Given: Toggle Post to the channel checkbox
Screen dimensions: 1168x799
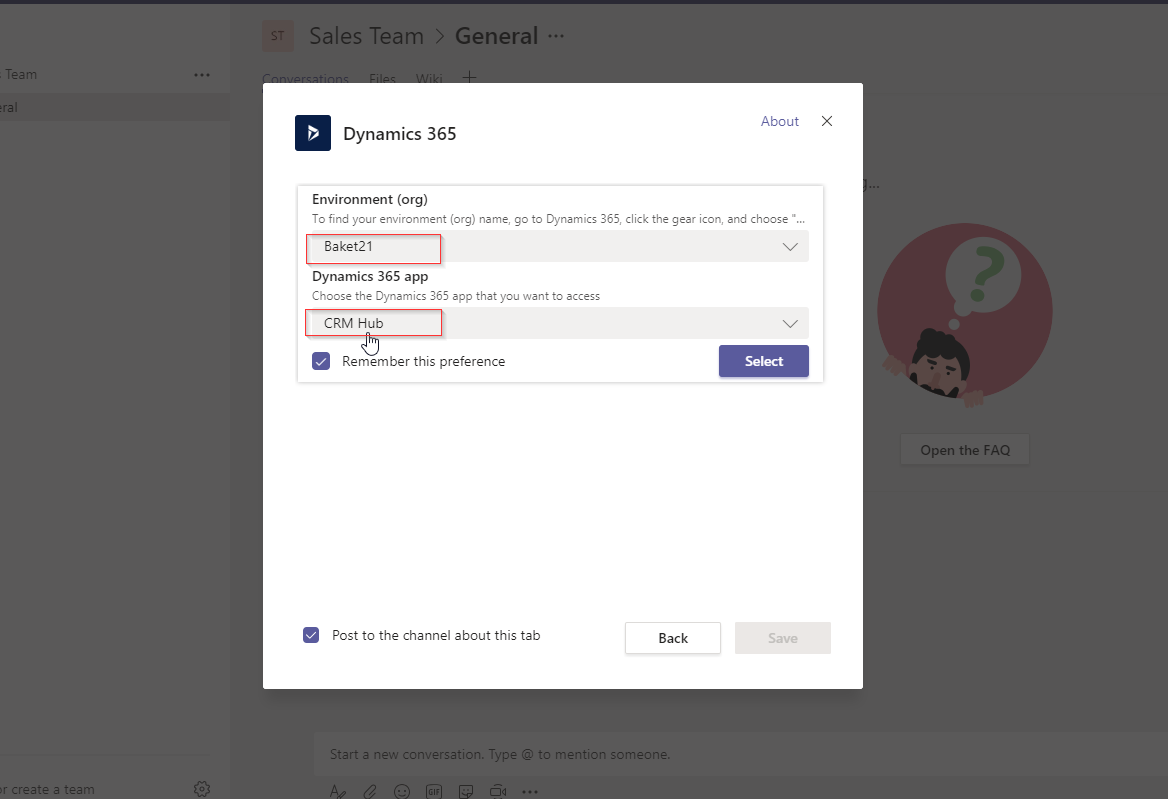Looking at the screenshot, I should click(311, 635).
